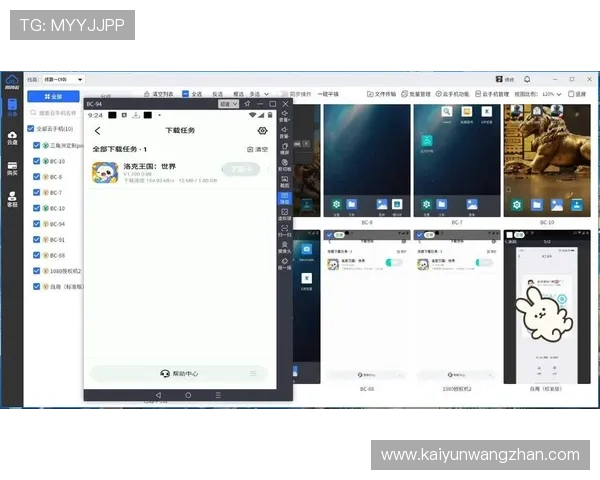The width and height of the screenshot is (600, 480).
Task: Uncheck the 自用(标准版) checkbox in device list
Action: 36,287
